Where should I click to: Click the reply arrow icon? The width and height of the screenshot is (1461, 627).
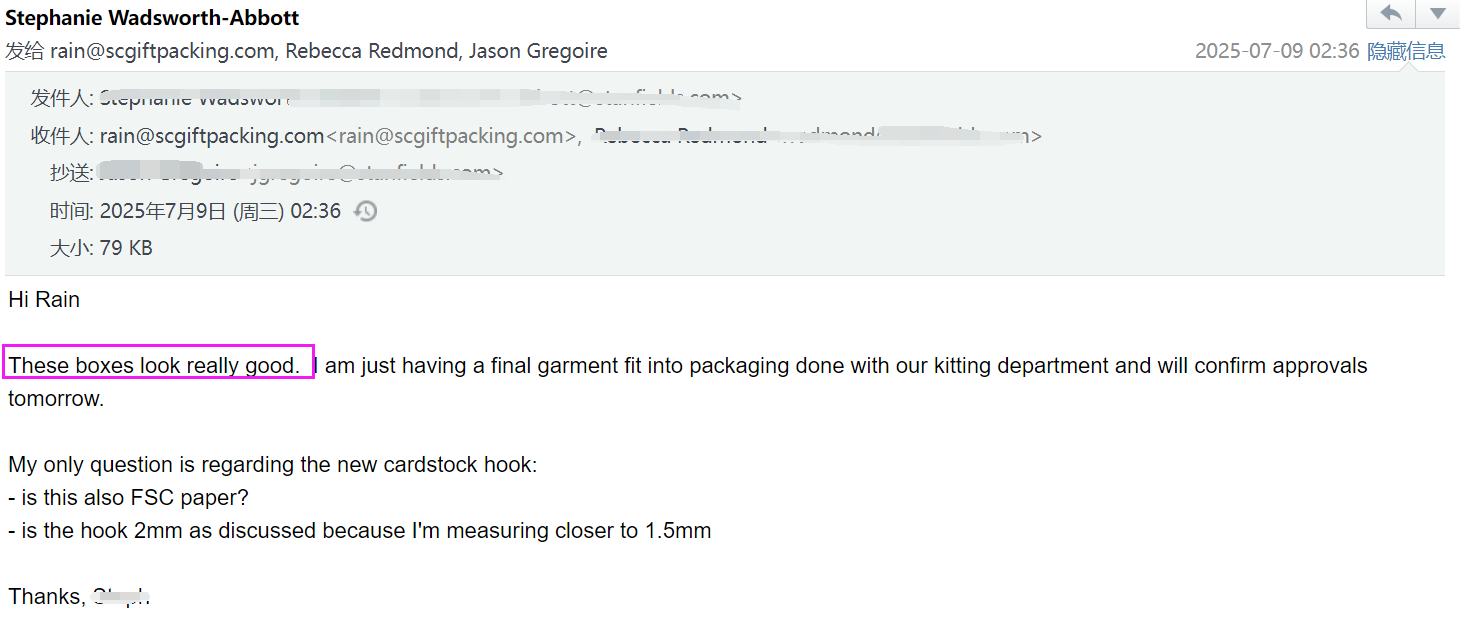coord(1390,14)
